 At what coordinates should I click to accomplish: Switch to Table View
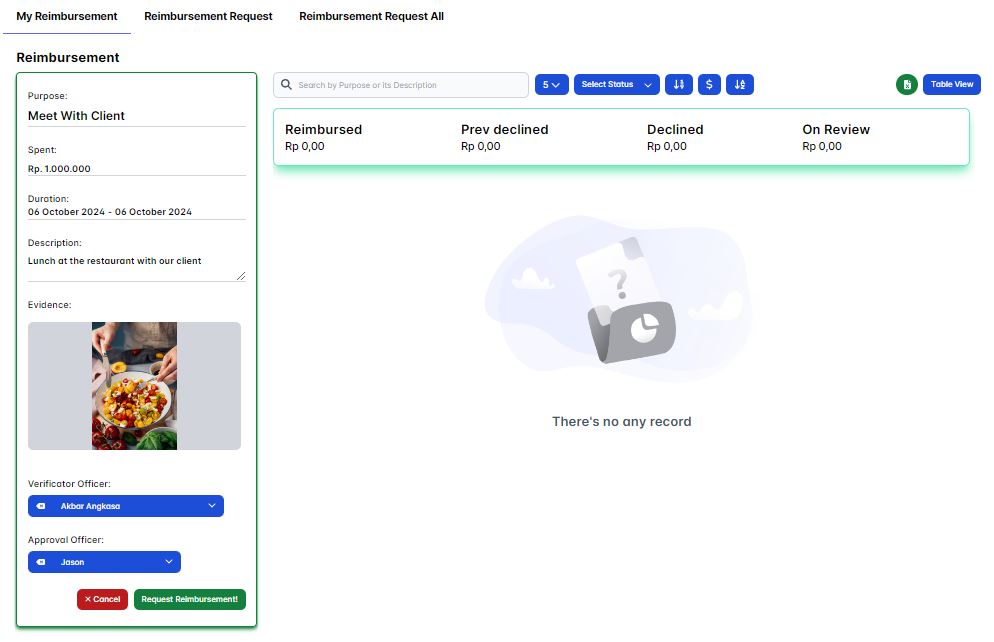[x=951, y=85]
